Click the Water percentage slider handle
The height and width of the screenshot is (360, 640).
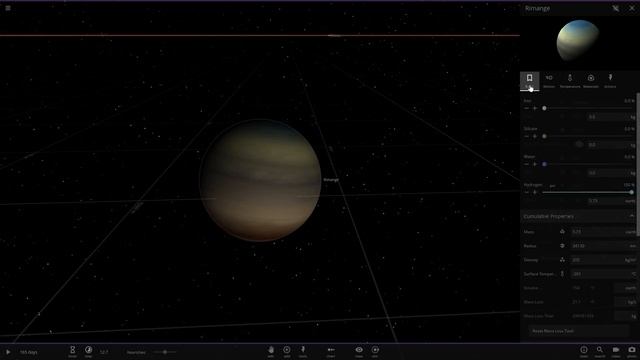tap(544, 164)
